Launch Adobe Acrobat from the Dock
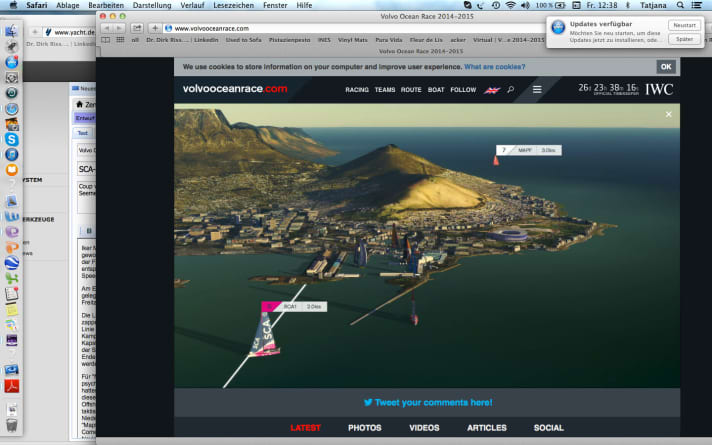The image size is (712, 445). (11, 386)
